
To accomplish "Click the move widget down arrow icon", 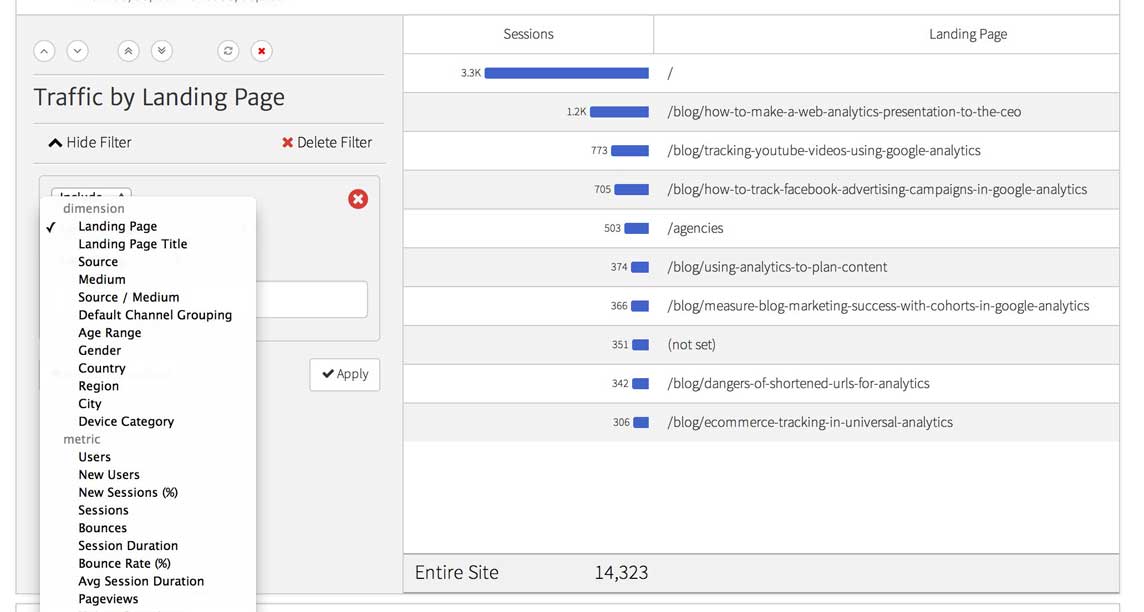I will click(x=77, y=51).
